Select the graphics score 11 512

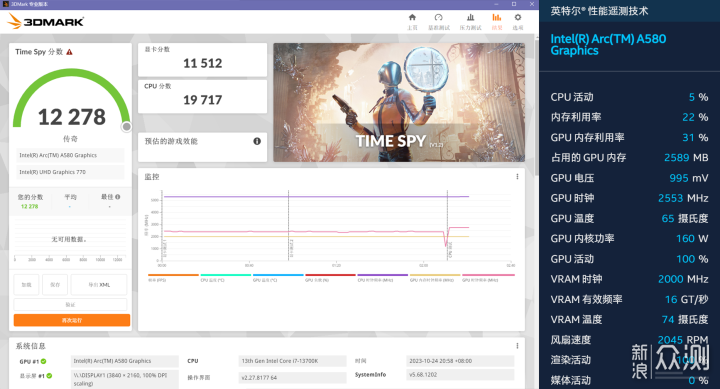(x=202, y=63)
